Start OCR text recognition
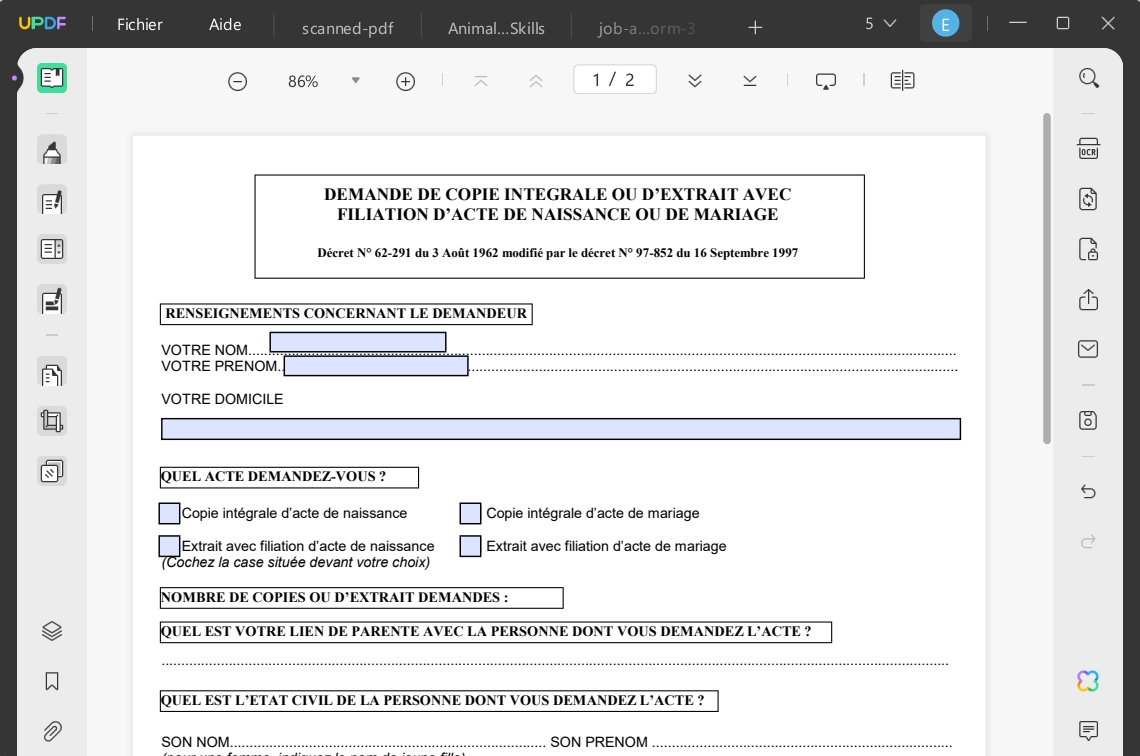Screen dimensions: 1140x756 (1087, 147)
